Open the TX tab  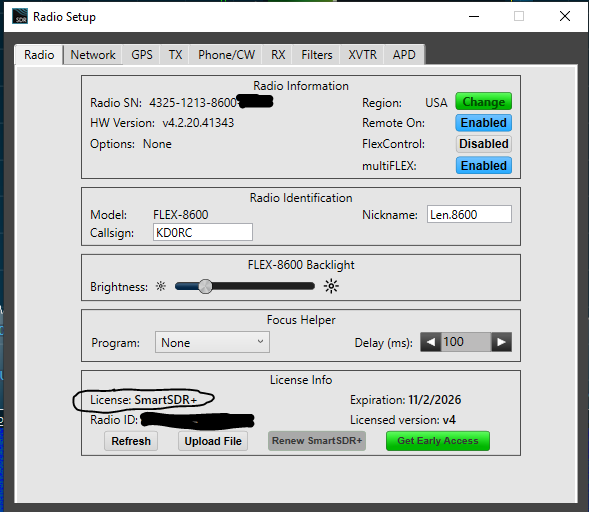[175, 55]
